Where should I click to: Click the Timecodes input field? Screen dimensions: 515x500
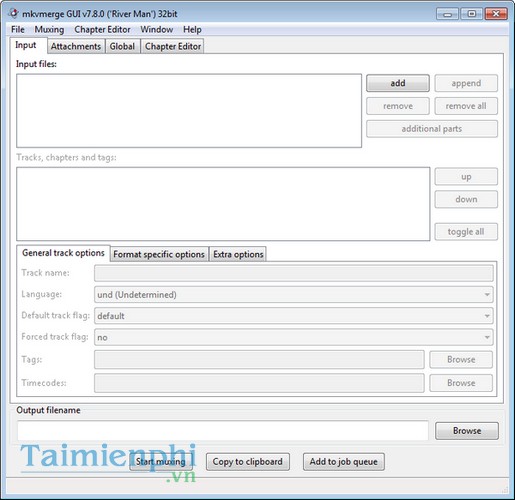[x=259, y=383]
